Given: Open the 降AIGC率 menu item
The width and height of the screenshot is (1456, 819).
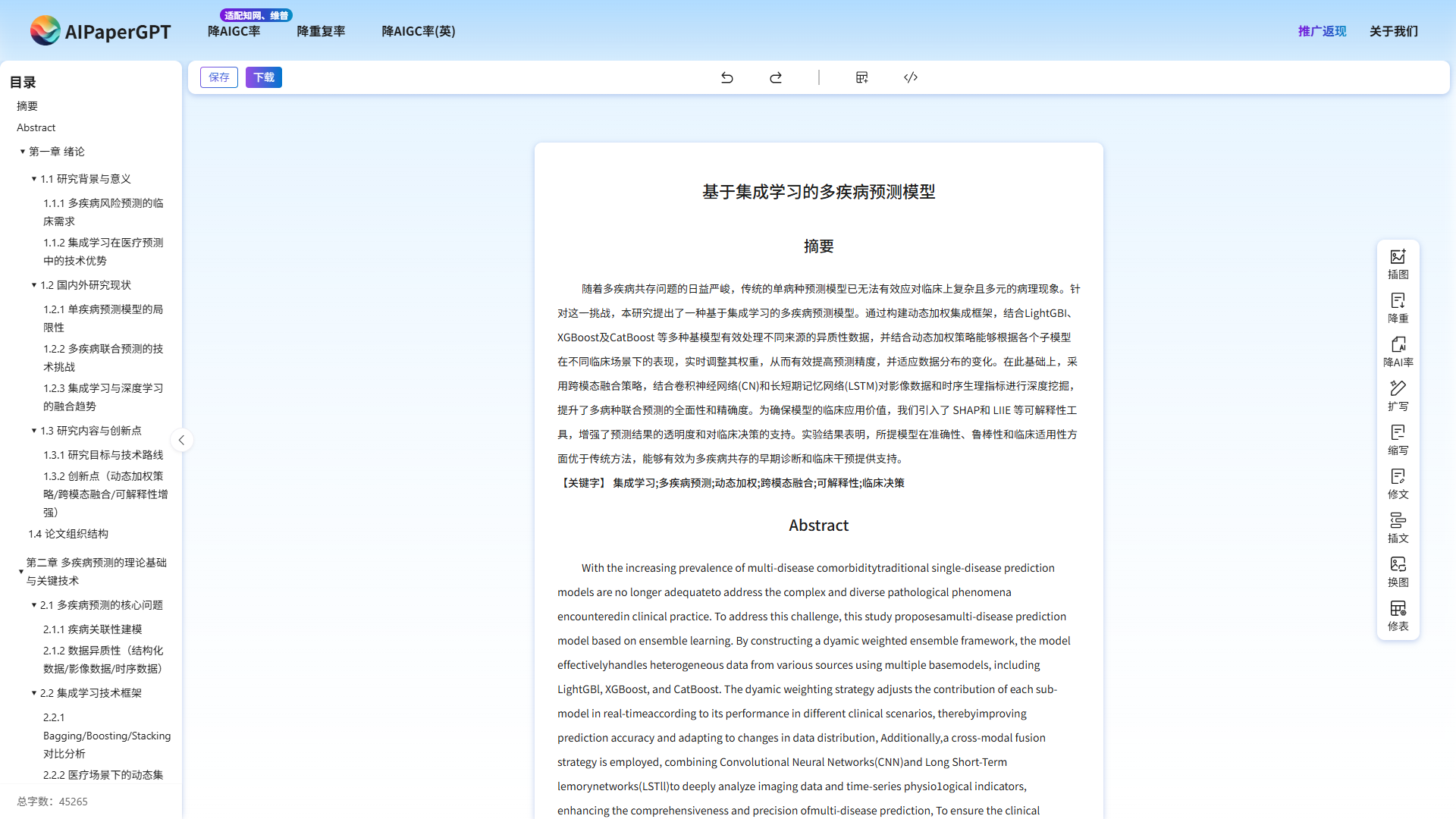Looking at the screenshot, I should 234,31.
